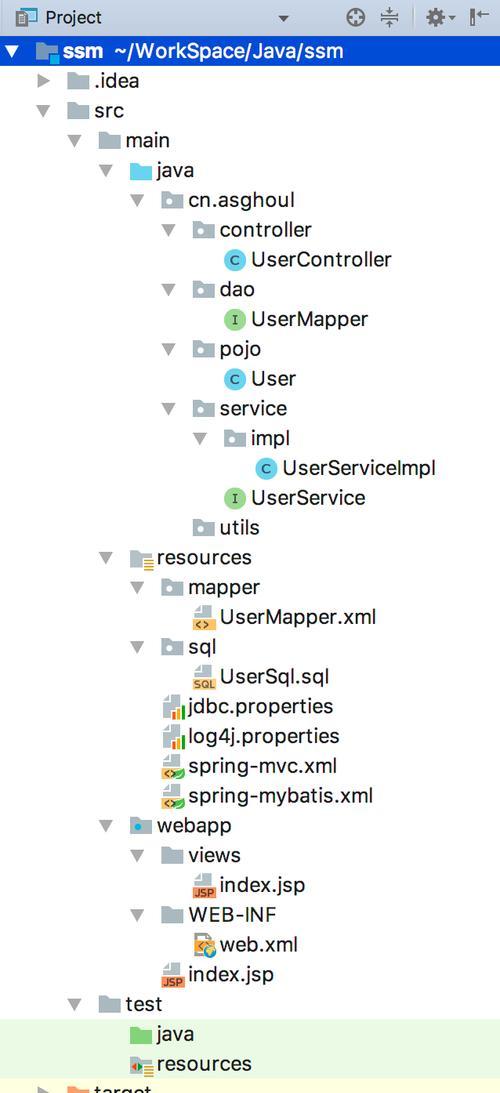Collapse the webapp folder arrow
This screenshot has width=500, height=1093.
(x=106, y=826)
